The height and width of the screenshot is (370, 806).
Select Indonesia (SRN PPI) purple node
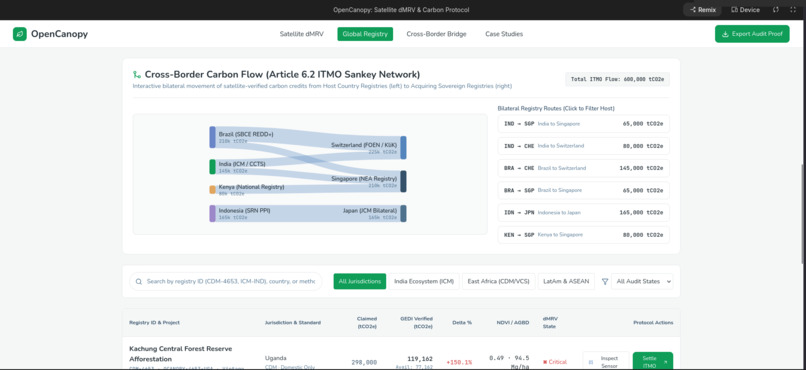tap(212, 213)
